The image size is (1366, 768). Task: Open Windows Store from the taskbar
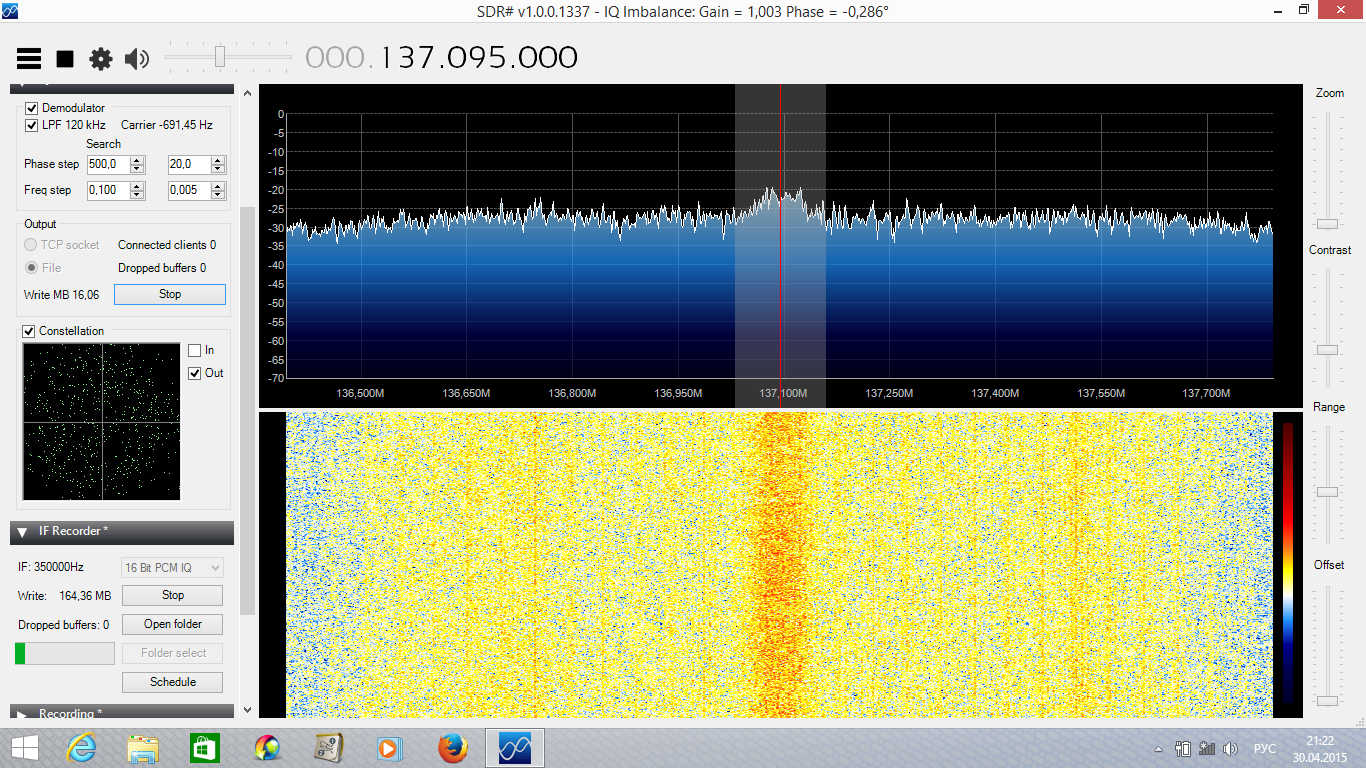click(x=205, y=748)
